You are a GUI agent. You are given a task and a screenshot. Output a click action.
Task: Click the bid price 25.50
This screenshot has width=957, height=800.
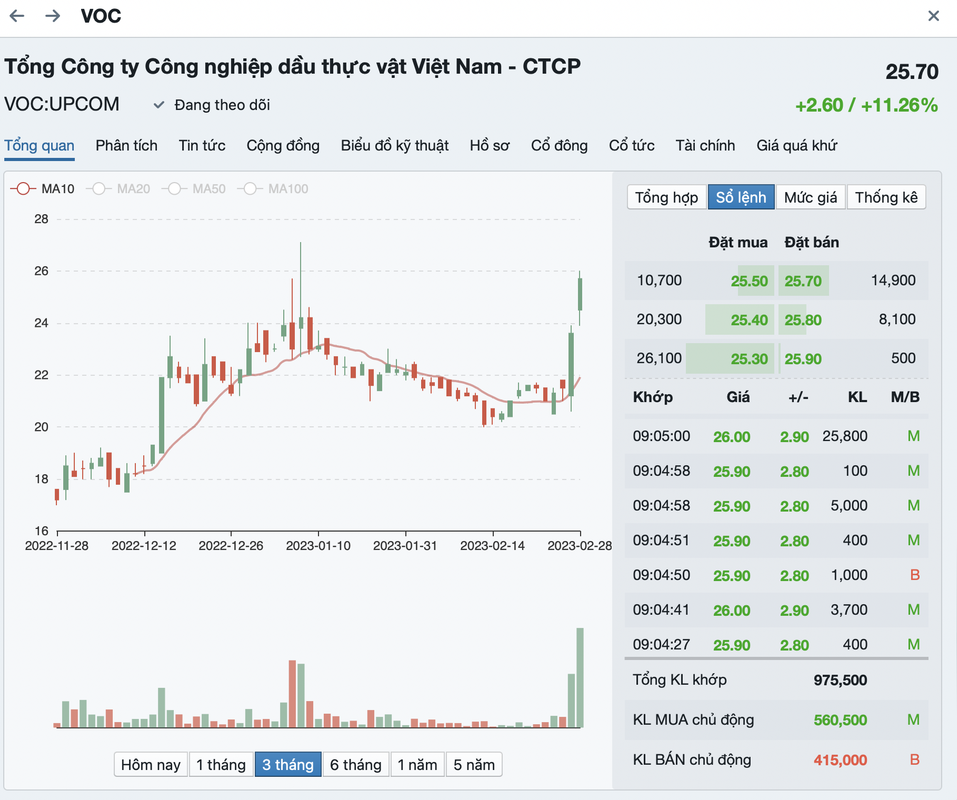[749, 281]
